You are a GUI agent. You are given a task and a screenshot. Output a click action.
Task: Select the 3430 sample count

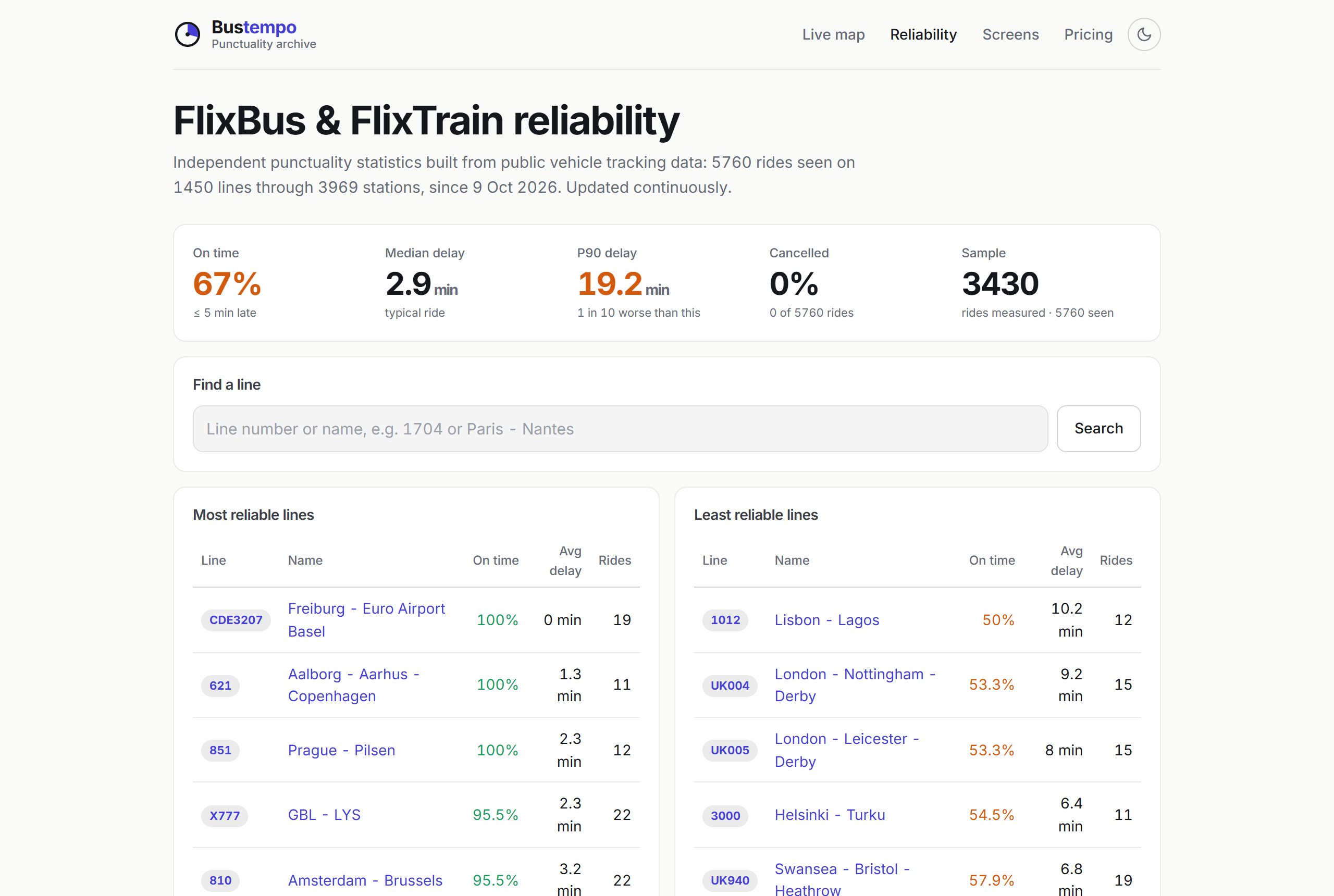999,284
